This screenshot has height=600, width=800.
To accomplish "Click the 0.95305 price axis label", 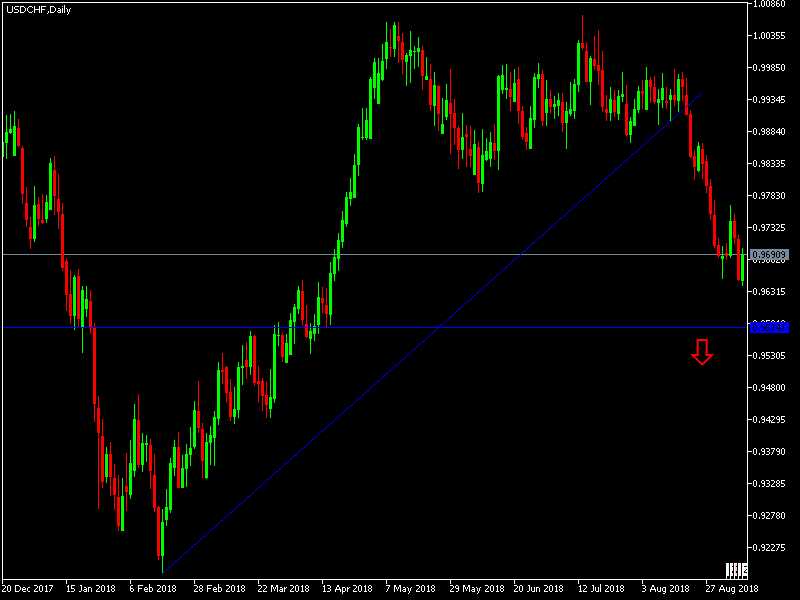I will tap(769, 356).
